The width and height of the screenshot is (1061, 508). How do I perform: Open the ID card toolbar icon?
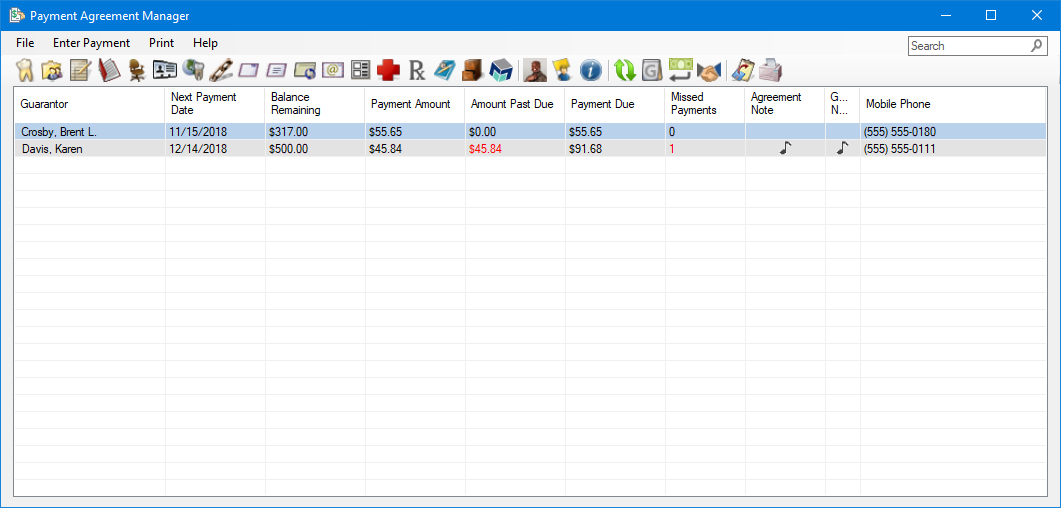[164, 71]
